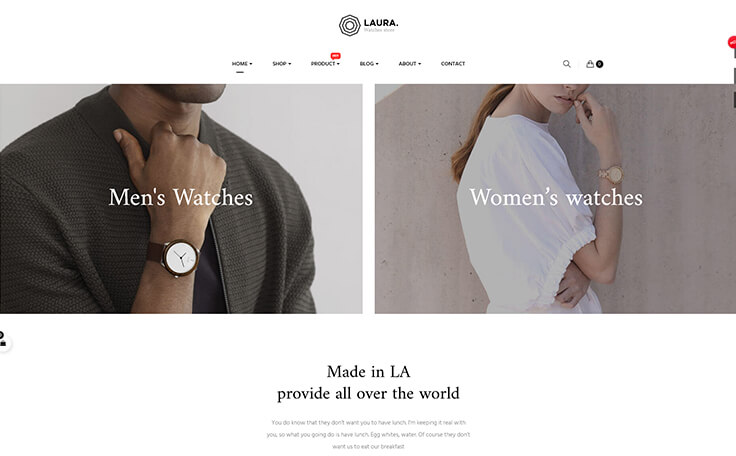Open the shopping bag cart icon

click(x=590, y=64)
